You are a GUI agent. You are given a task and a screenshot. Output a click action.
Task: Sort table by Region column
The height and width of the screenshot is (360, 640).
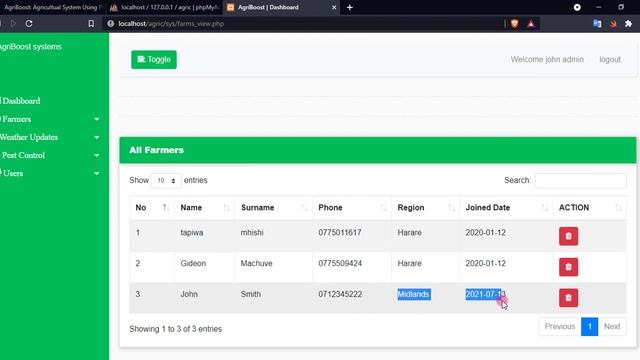pos(425,208)
